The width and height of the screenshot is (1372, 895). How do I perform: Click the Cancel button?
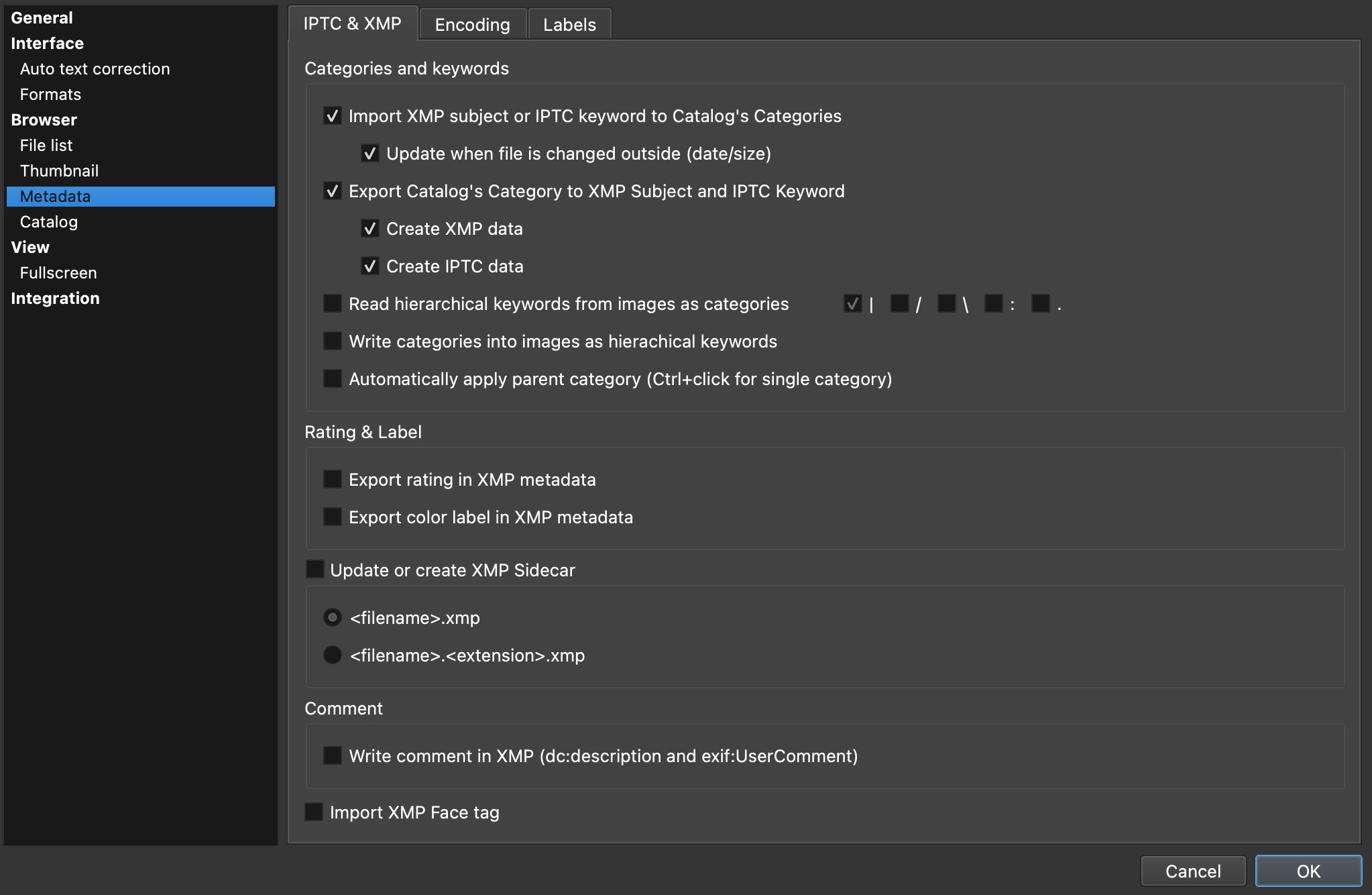coord(1193,871)
